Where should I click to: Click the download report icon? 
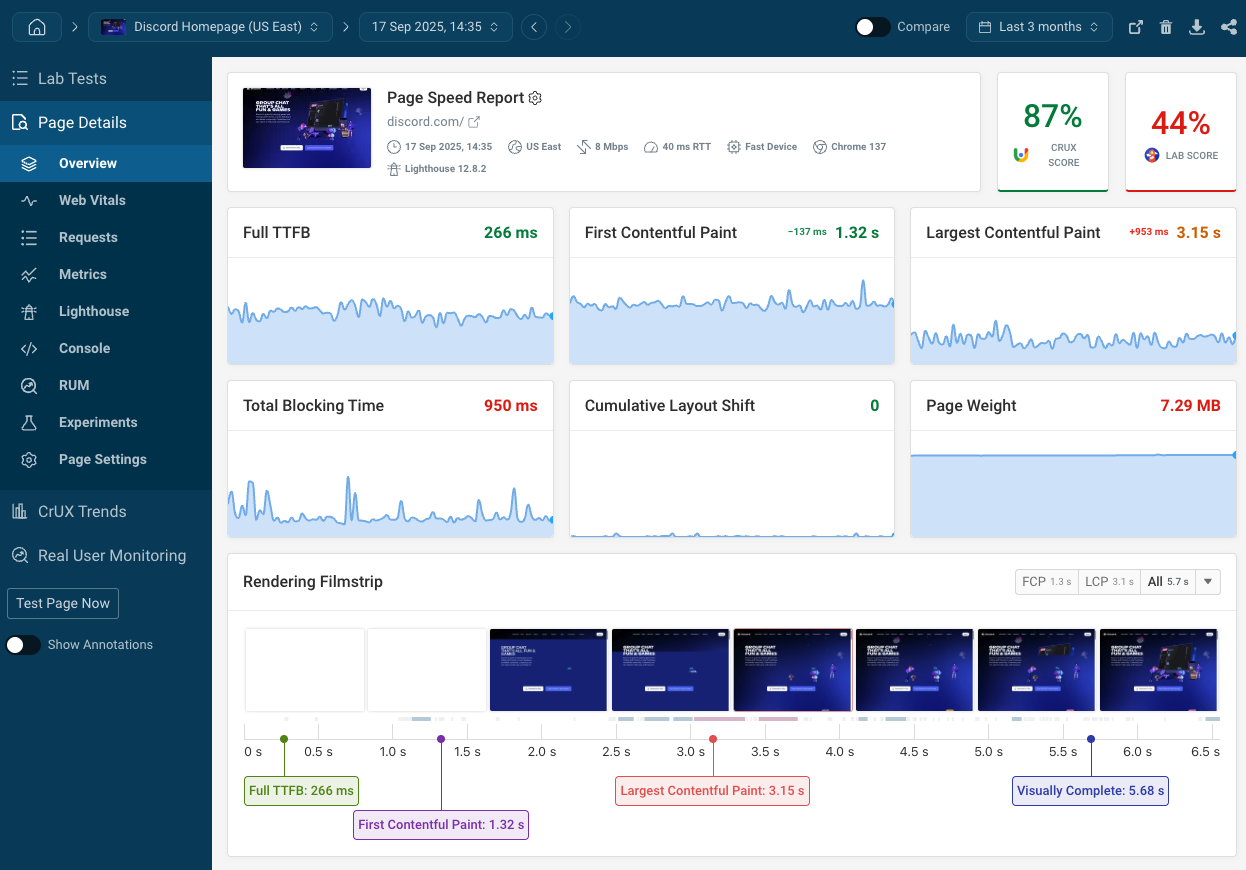1197,27
